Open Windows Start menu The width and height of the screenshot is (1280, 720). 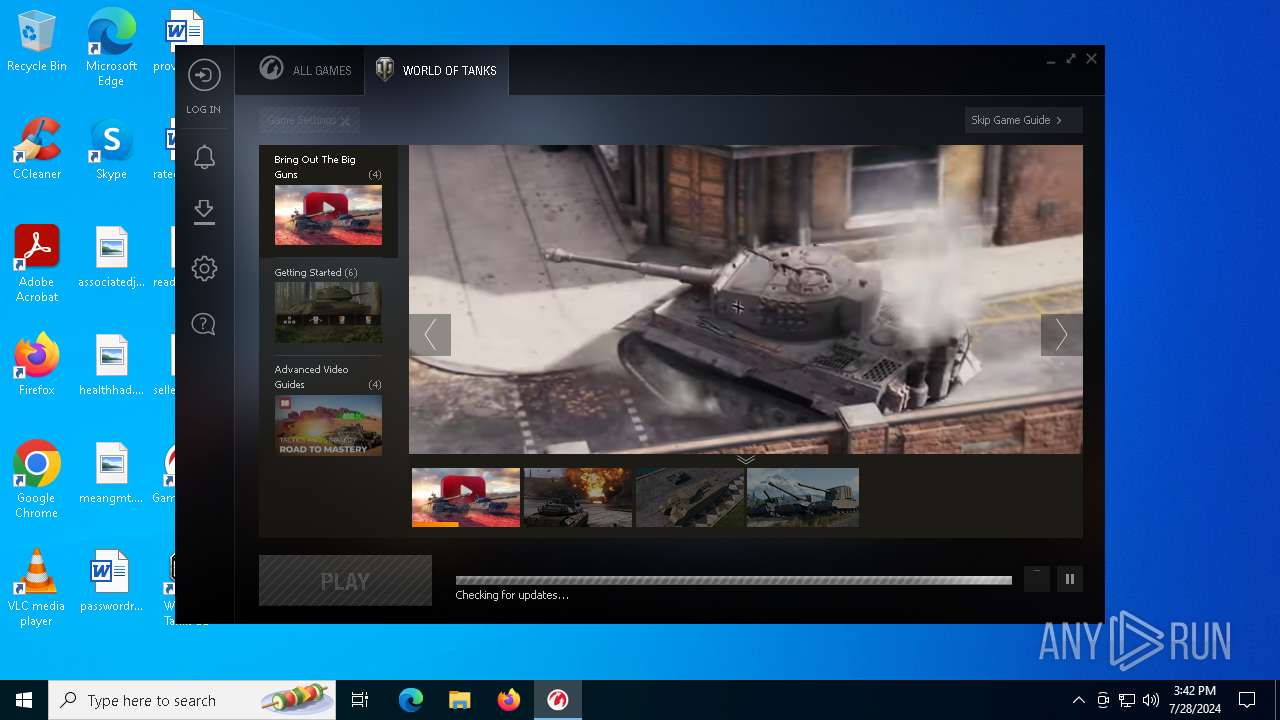[24, 700]
